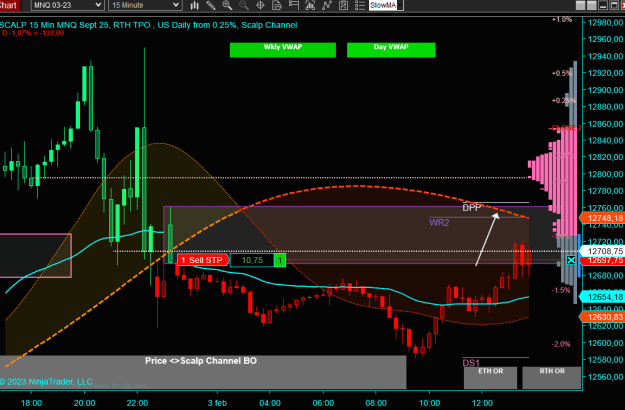
Task: Click the WR2 level label
Action: point(439,222)
